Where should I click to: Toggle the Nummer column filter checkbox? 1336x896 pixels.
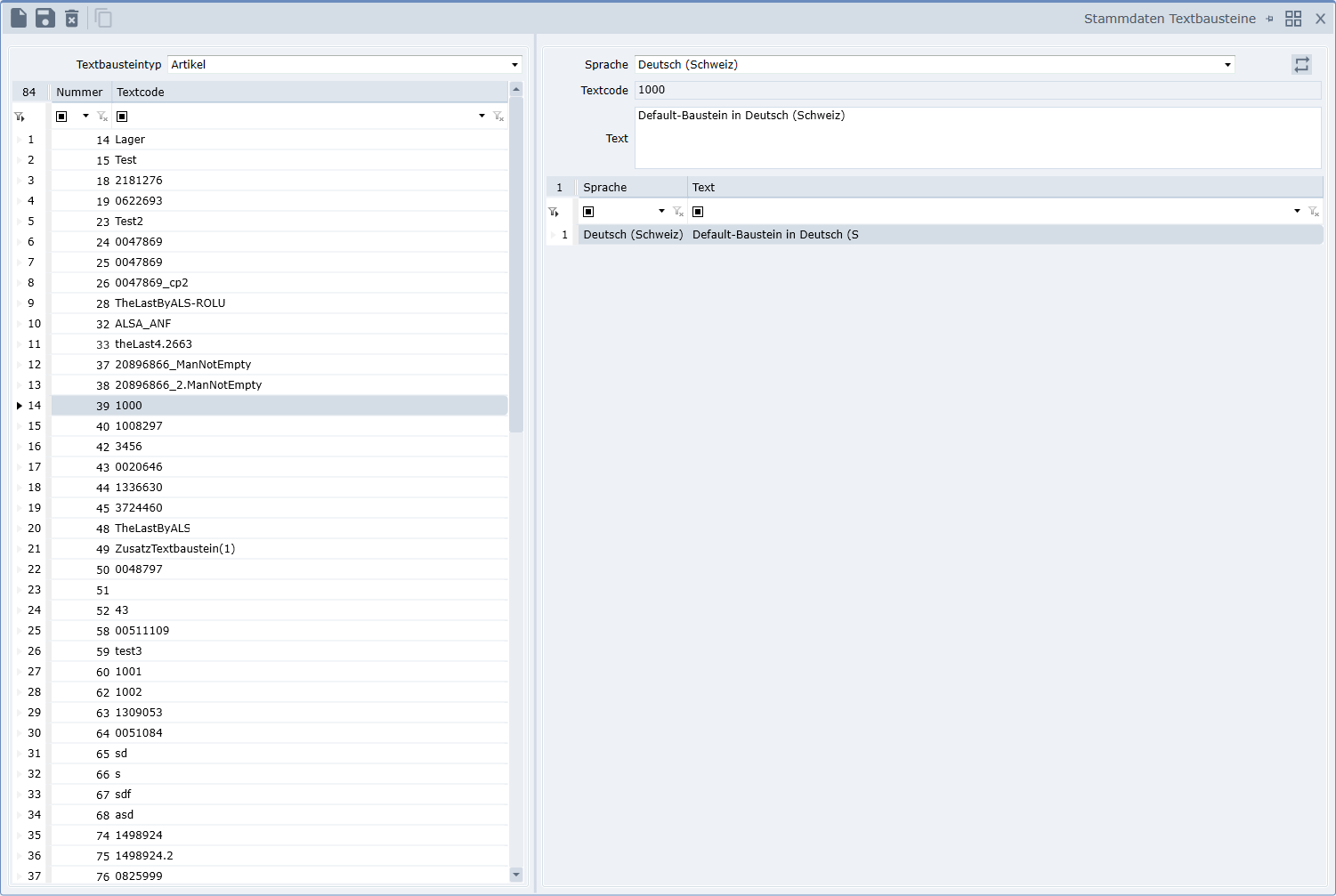click(61, 117)
